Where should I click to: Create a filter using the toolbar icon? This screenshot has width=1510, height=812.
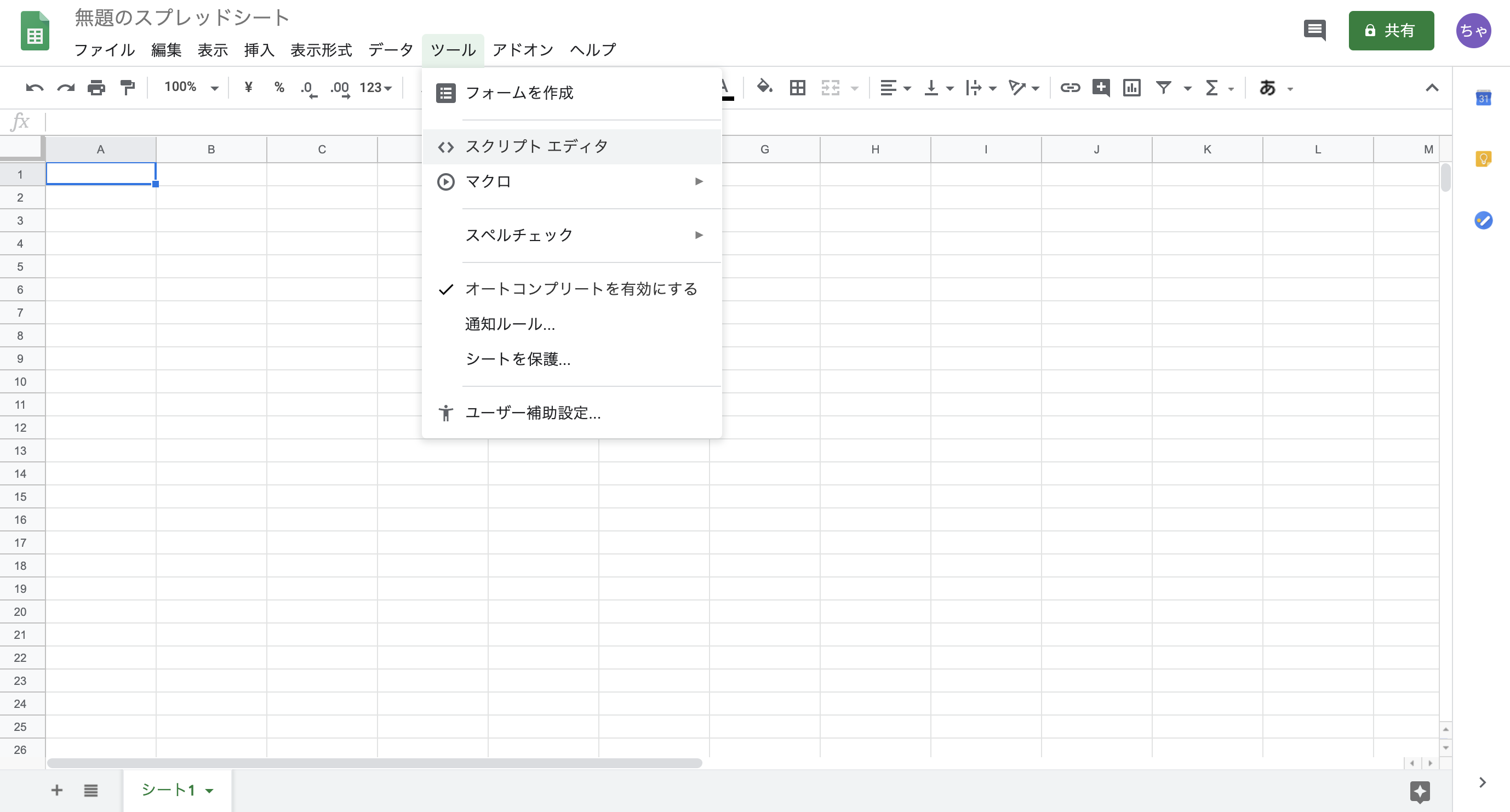click(x=1164, y=88)
